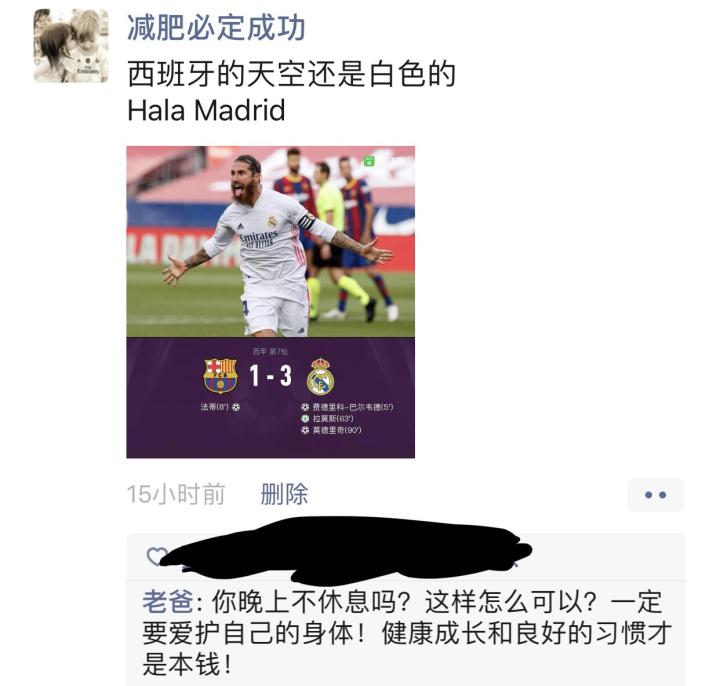The width and height of the screenshot is (720, 686).
Task: Tap the poster's profile avatar photo
Action: click(x=71, y=46)
